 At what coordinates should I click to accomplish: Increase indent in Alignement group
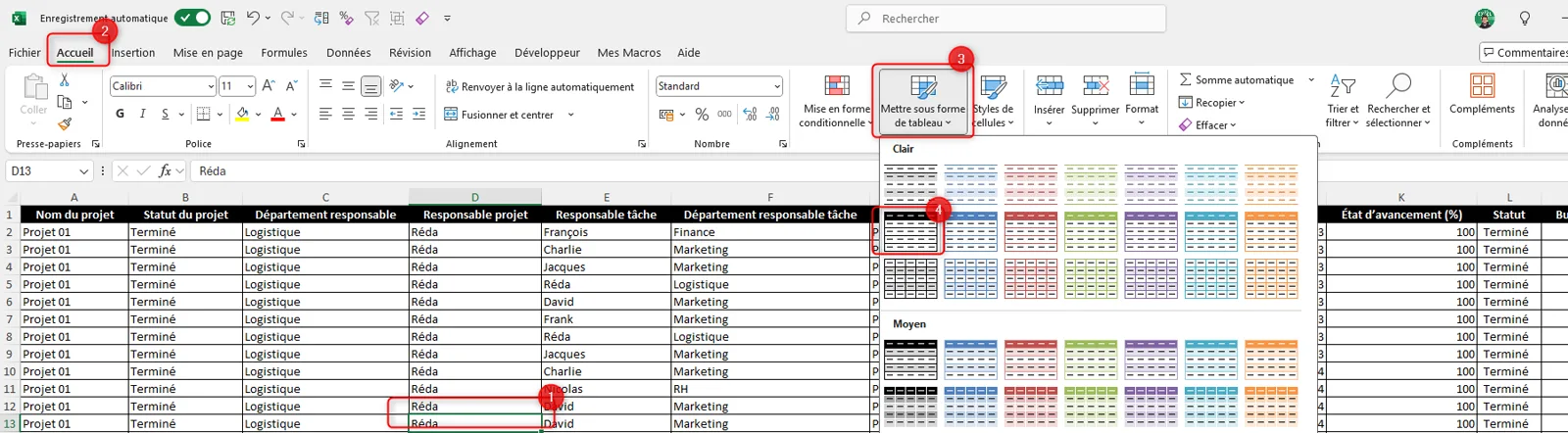419,114
